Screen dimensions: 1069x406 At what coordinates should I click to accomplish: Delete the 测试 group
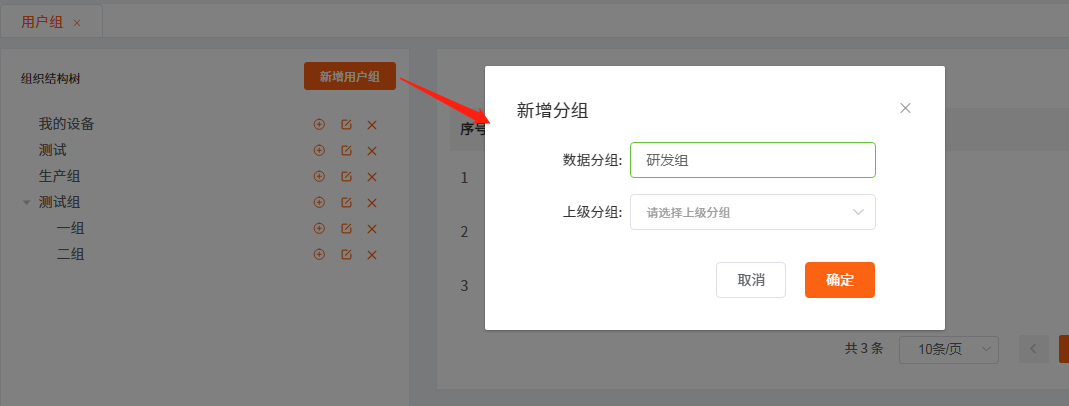tap(372, 151)
